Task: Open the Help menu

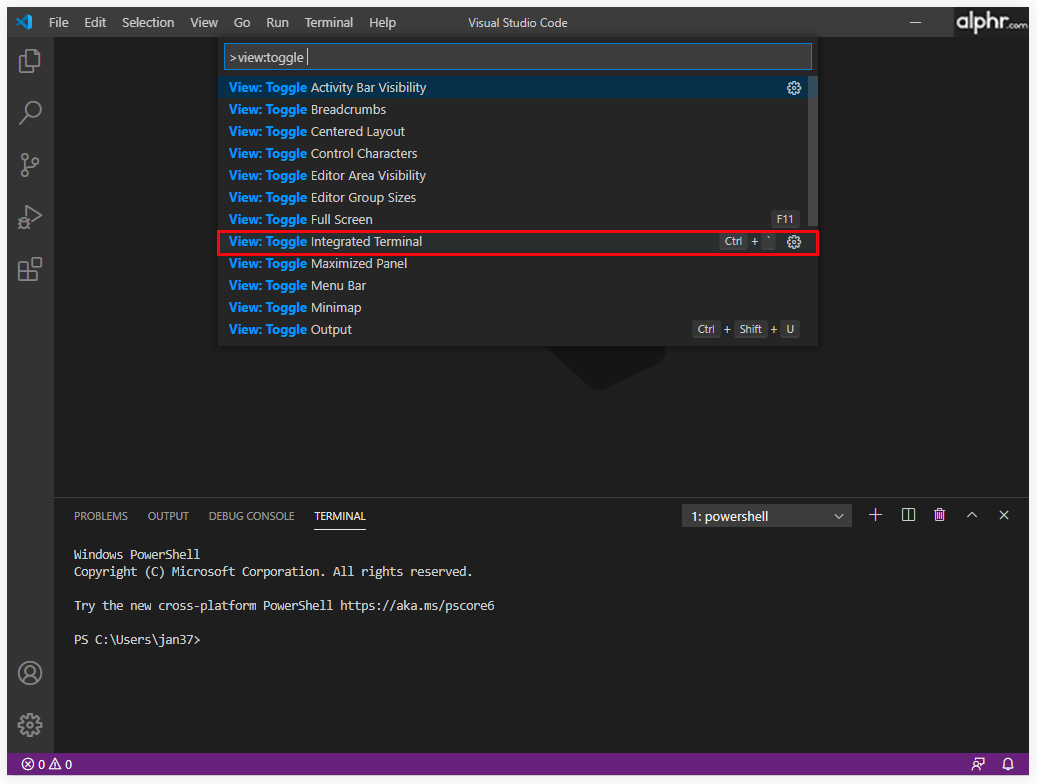Action: point(382,22)
